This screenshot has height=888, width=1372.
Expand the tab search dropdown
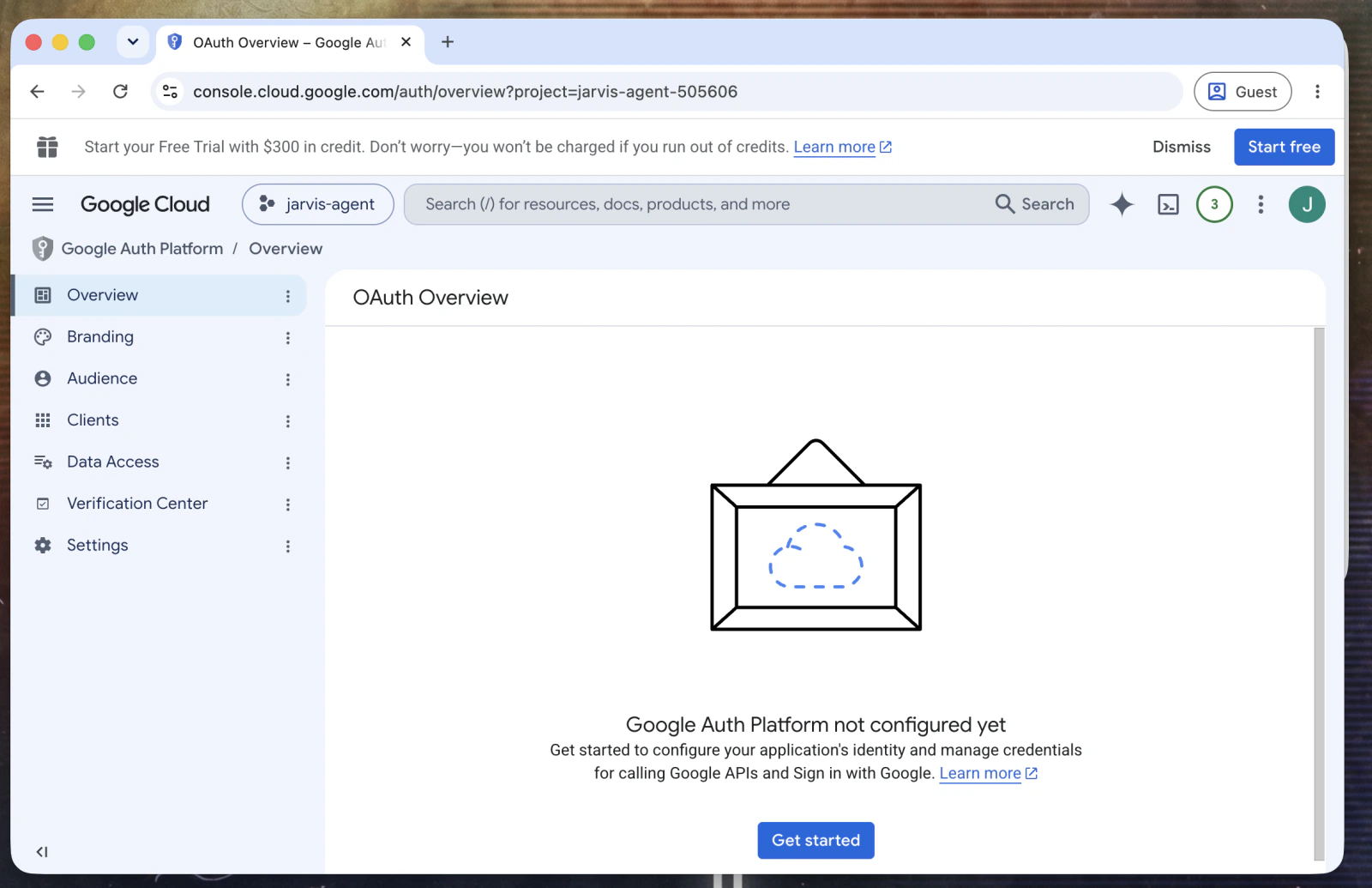pyautogui.click(x=133, y=42)
